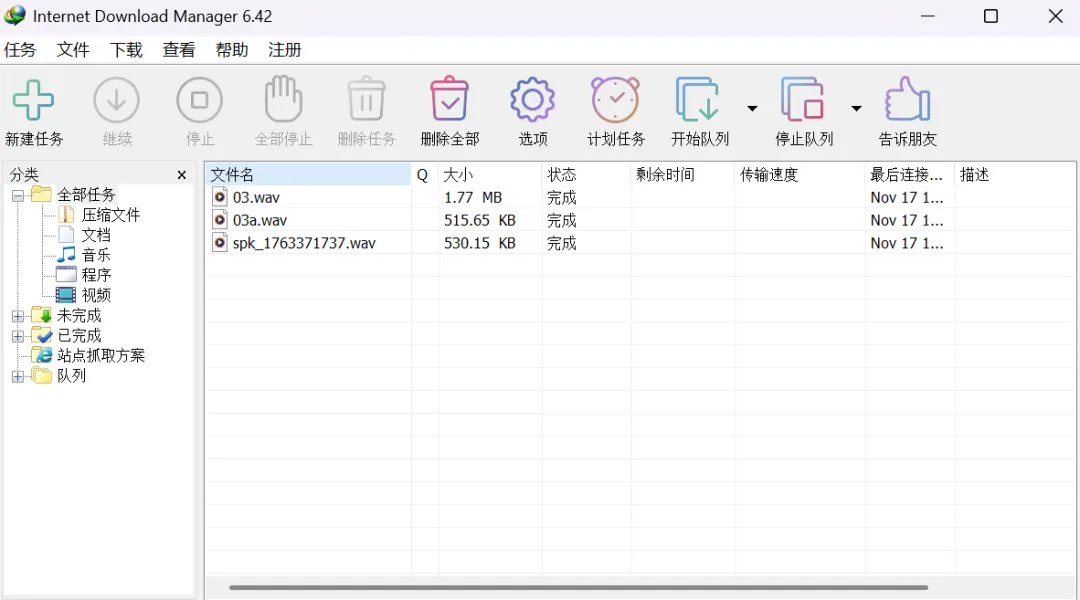Screen dimensions: 1080x600
Task: Click the Resume (继续) download icon
Action: tap(116, 100)
